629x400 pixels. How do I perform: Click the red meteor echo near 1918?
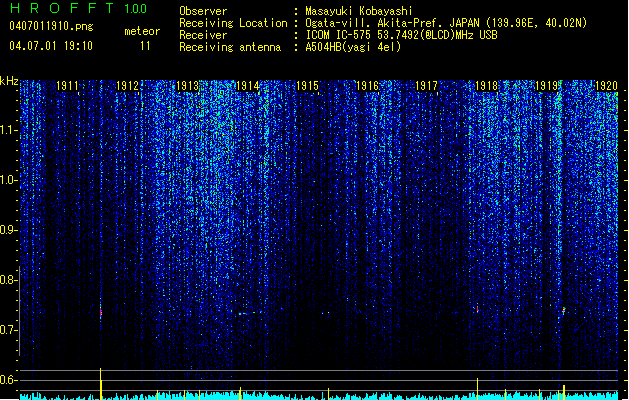point(477,309)
